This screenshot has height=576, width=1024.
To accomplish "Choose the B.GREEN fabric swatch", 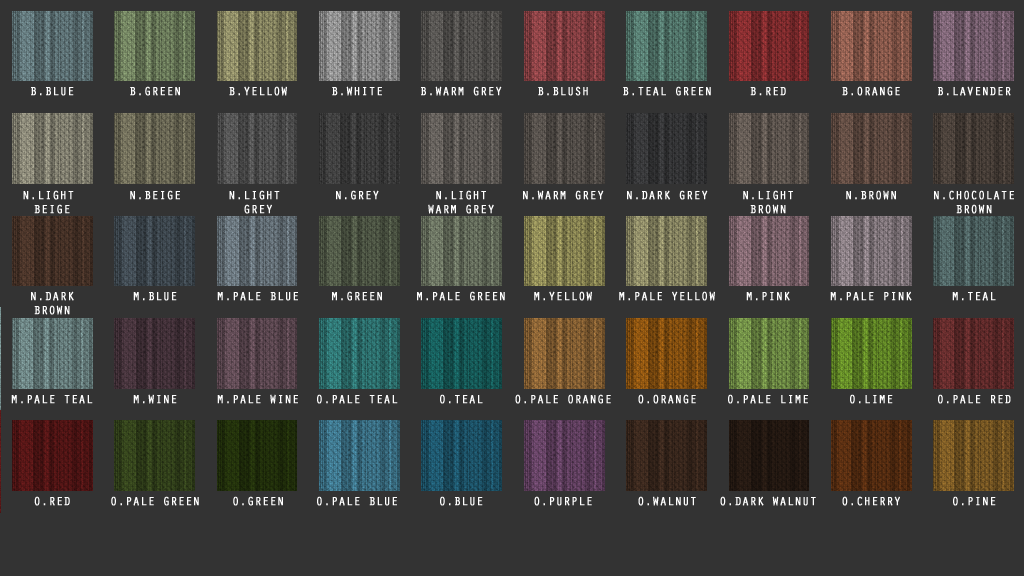I will 155,46.
